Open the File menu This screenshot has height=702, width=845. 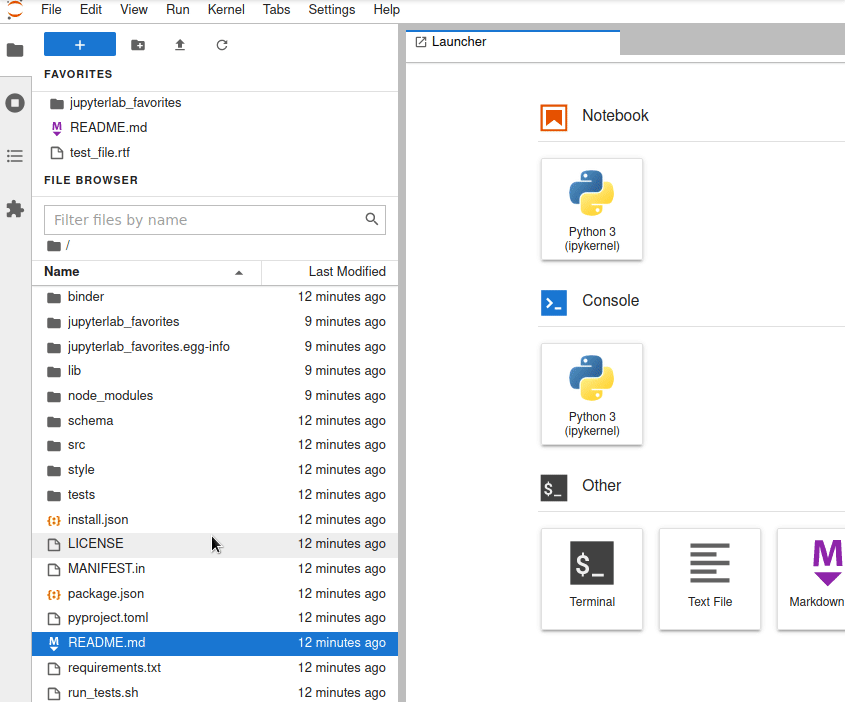51,10
